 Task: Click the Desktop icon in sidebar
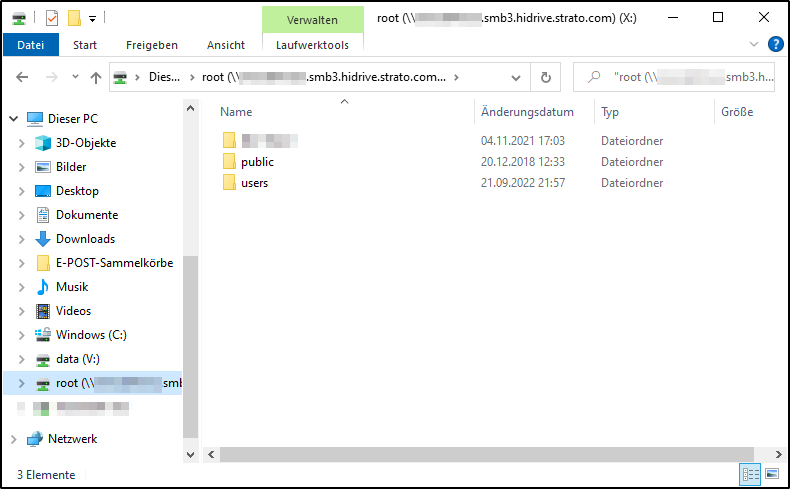coord(43,191)
